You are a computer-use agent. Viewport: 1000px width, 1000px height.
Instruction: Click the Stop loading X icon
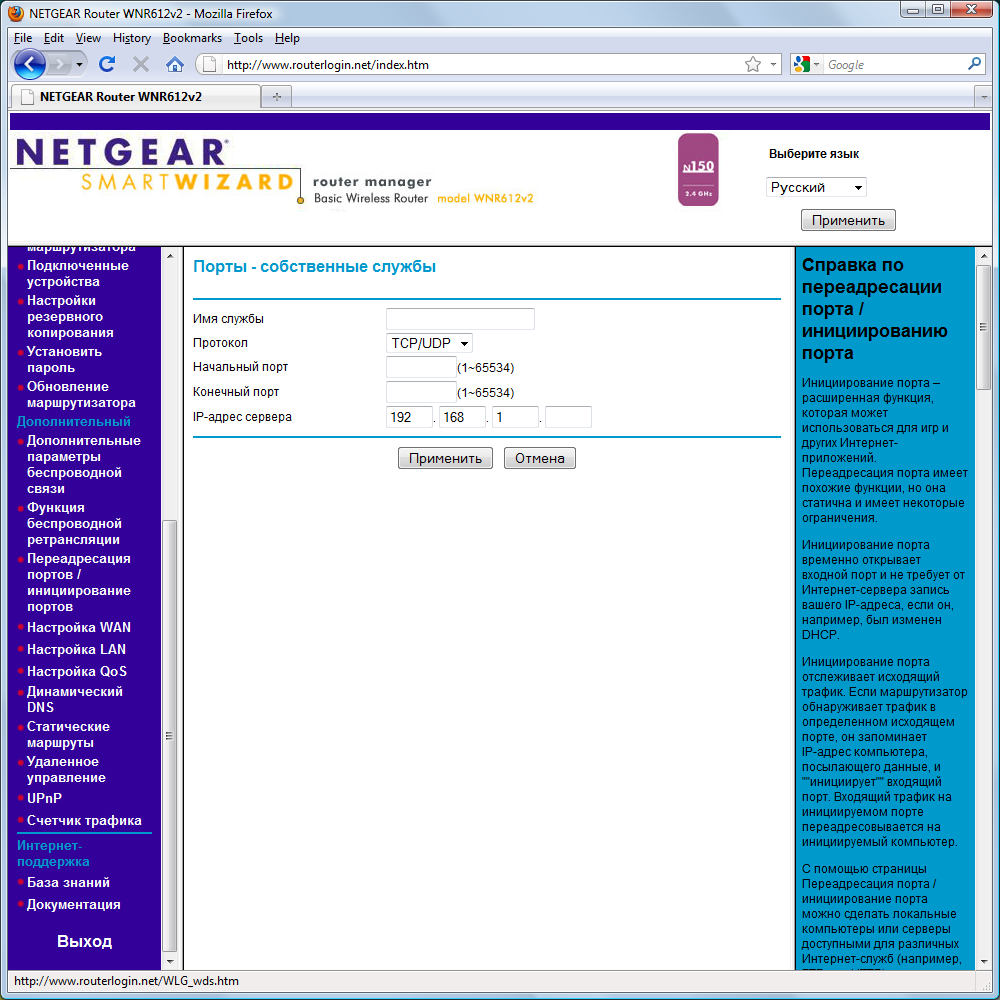(141, 64)
